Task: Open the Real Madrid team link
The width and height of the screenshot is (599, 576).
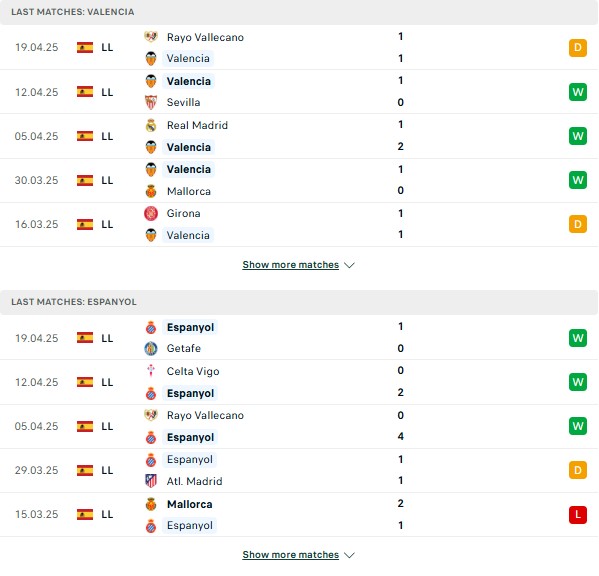Action: point(197,125)
